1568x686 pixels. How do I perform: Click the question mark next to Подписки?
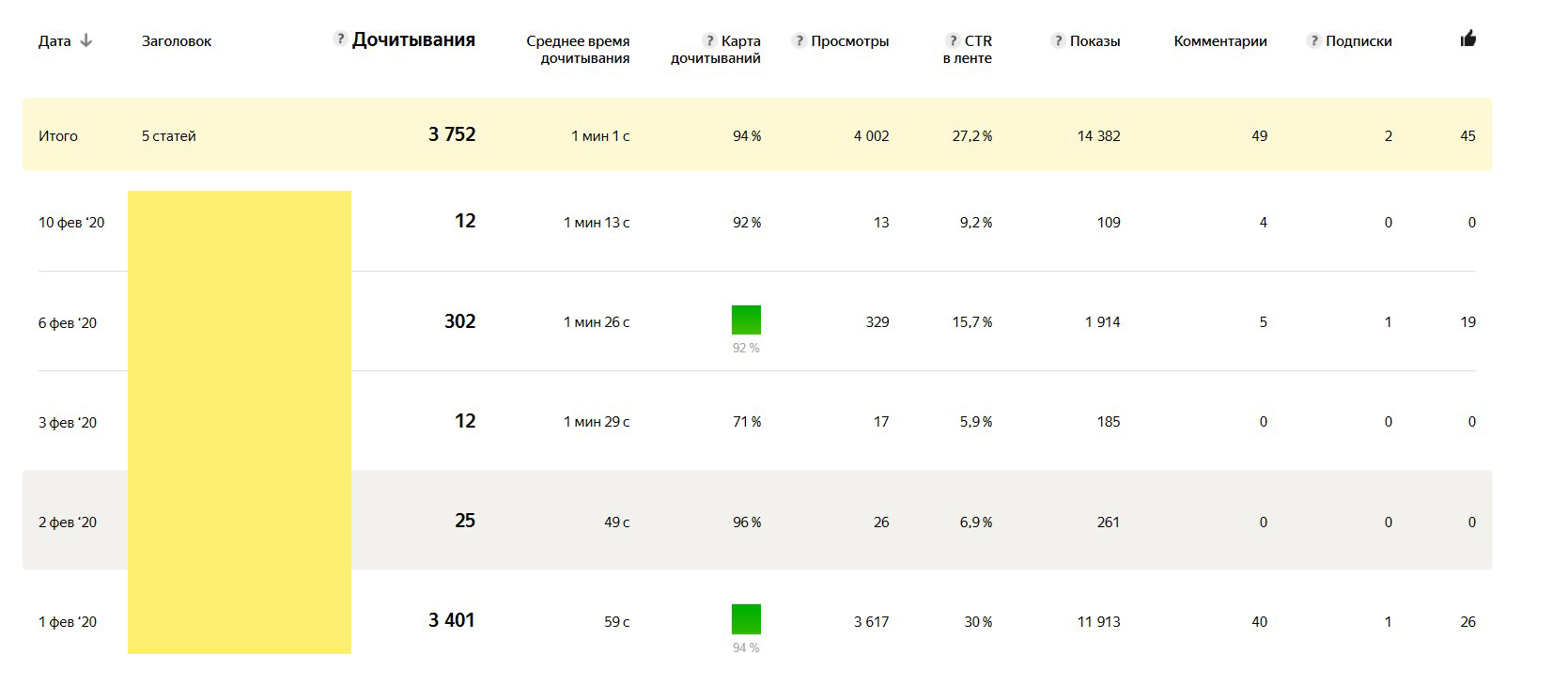(1313, 40)
